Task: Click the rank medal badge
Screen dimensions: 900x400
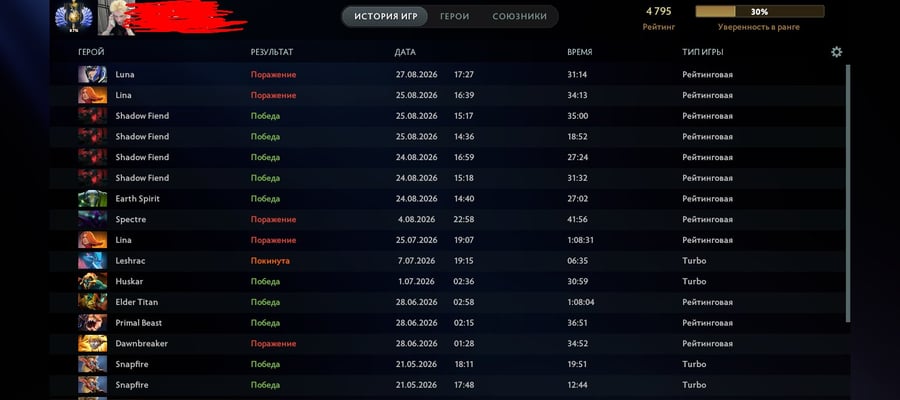Action: pos(72,17)
